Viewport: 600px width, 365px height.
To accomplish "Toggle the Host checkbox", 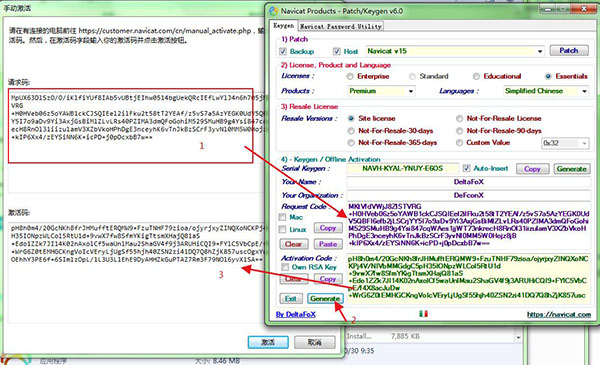I will (x=337, y=51).
